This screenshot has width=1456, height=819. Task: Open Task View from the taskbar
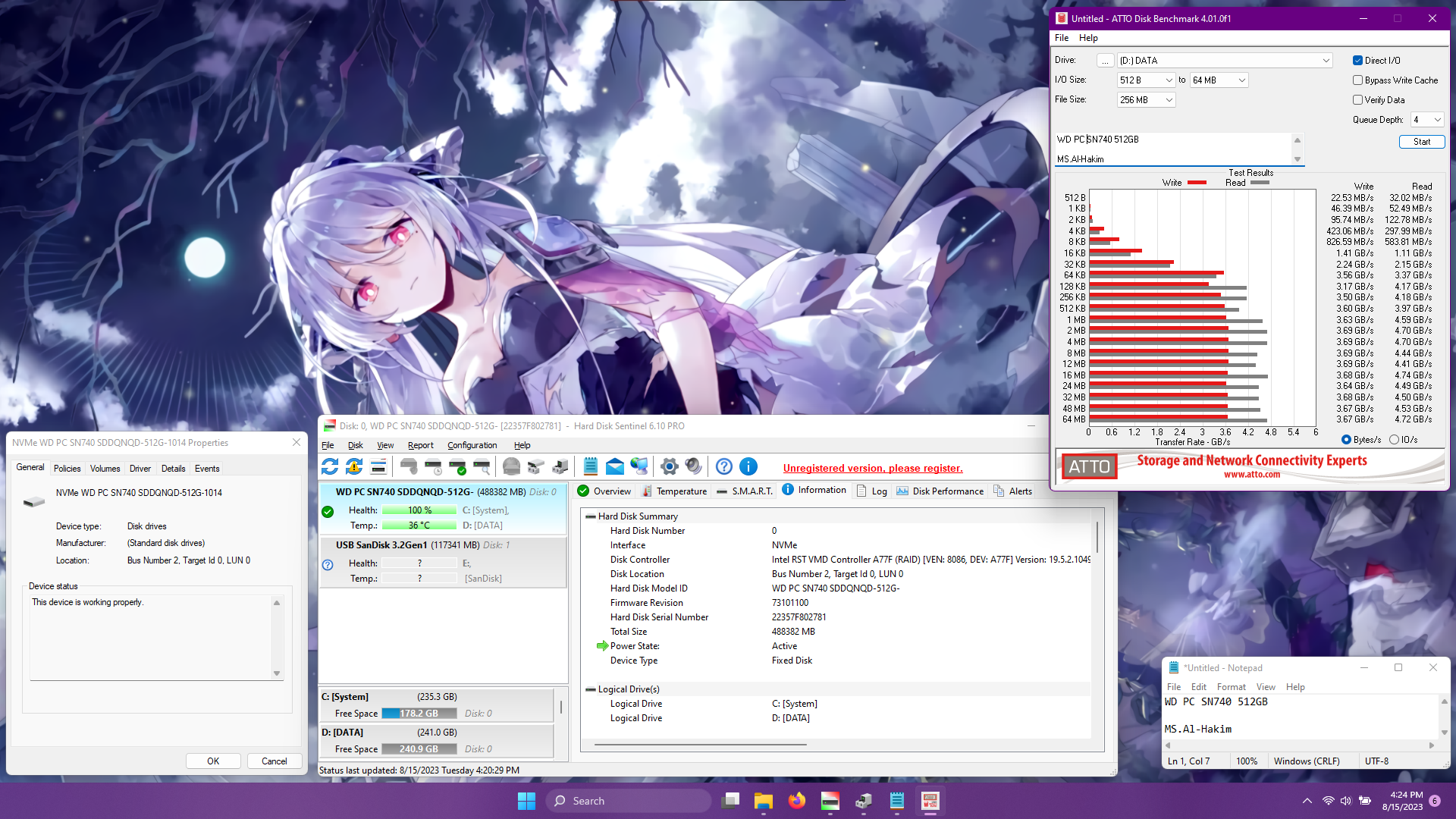tap(731, 801)
